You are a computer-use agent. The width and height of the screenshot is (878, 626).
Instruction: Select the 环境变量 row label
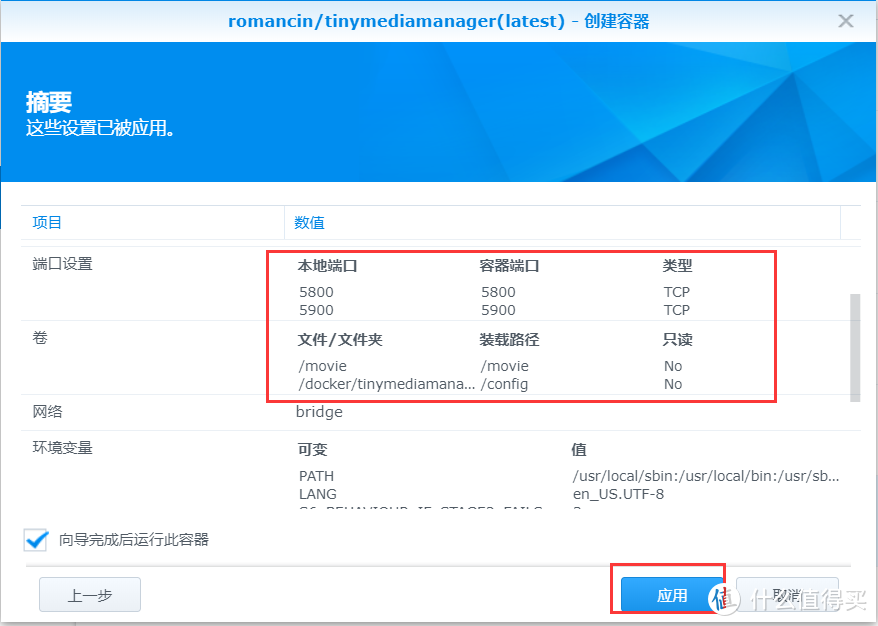click(x=62, y=447)
